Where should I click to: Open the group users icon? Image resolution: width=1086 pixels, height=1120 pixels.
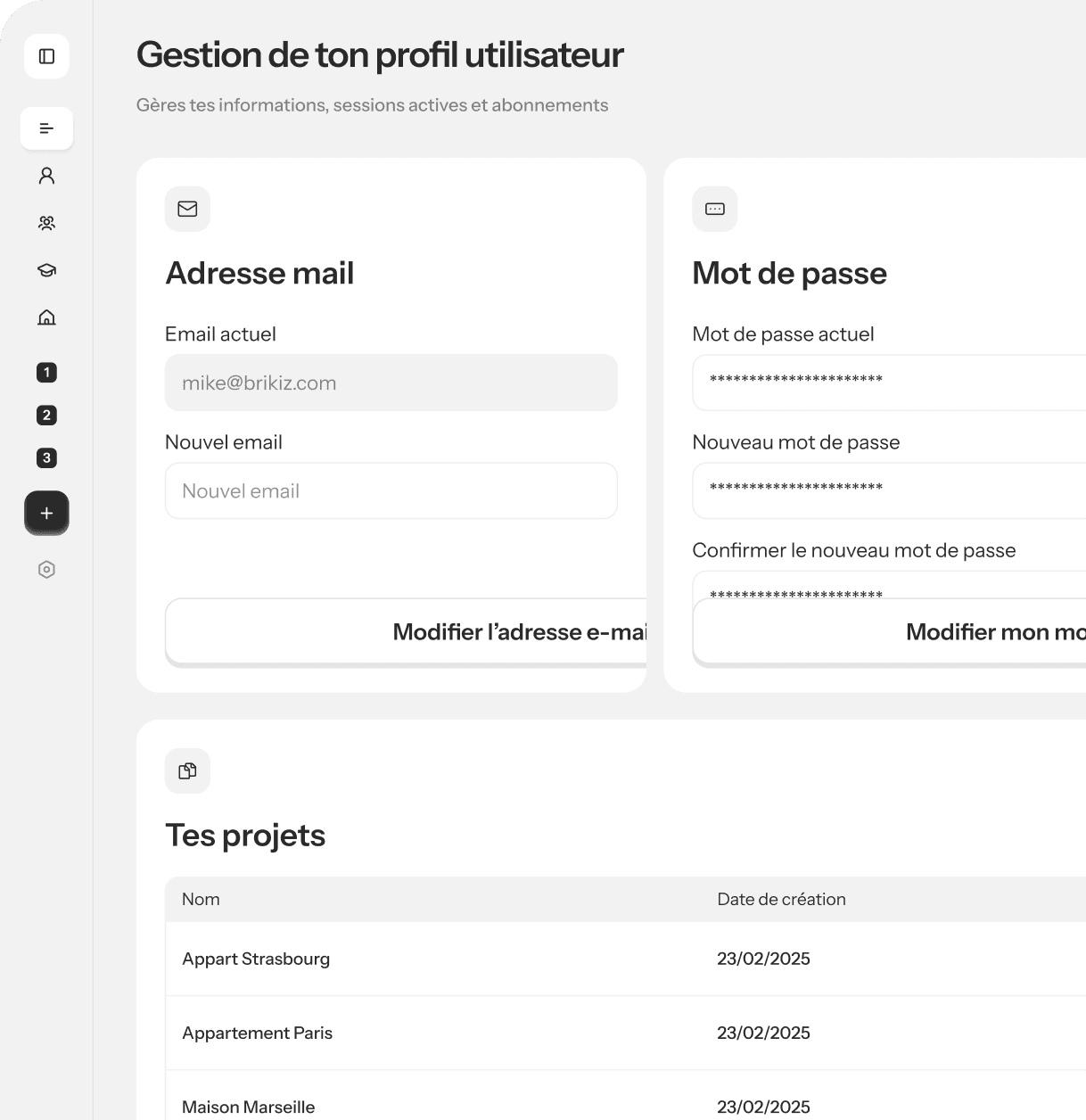click(46, 223)
